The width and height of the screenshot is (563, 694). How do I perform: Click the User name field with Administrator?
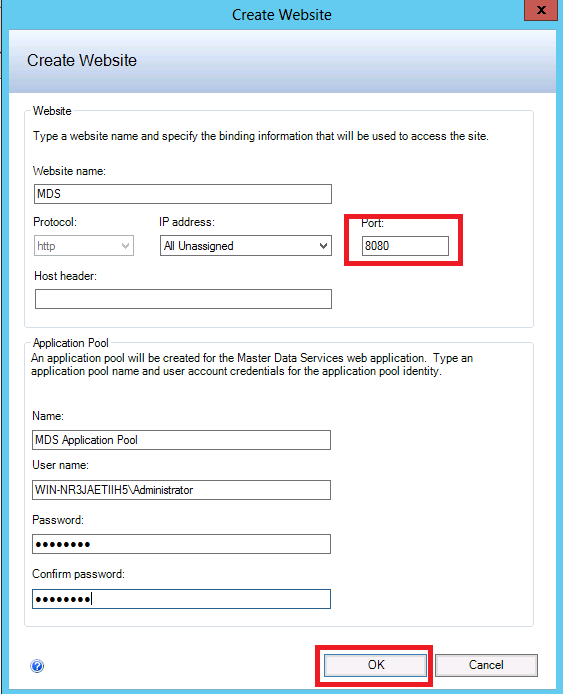(181, 490)
